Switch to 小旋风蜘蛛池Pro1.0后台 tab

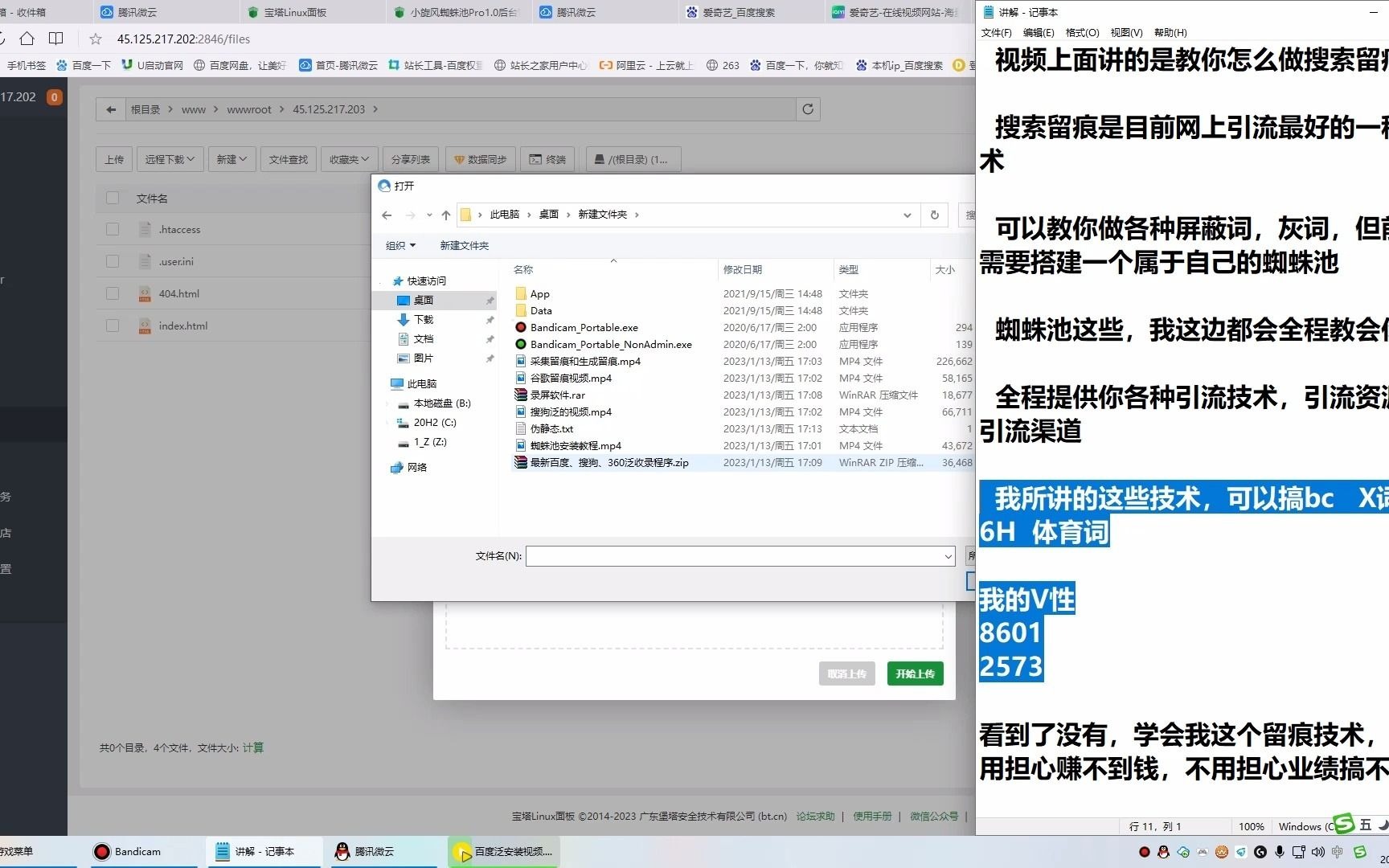pyautogui.click(x=461, y=12)
